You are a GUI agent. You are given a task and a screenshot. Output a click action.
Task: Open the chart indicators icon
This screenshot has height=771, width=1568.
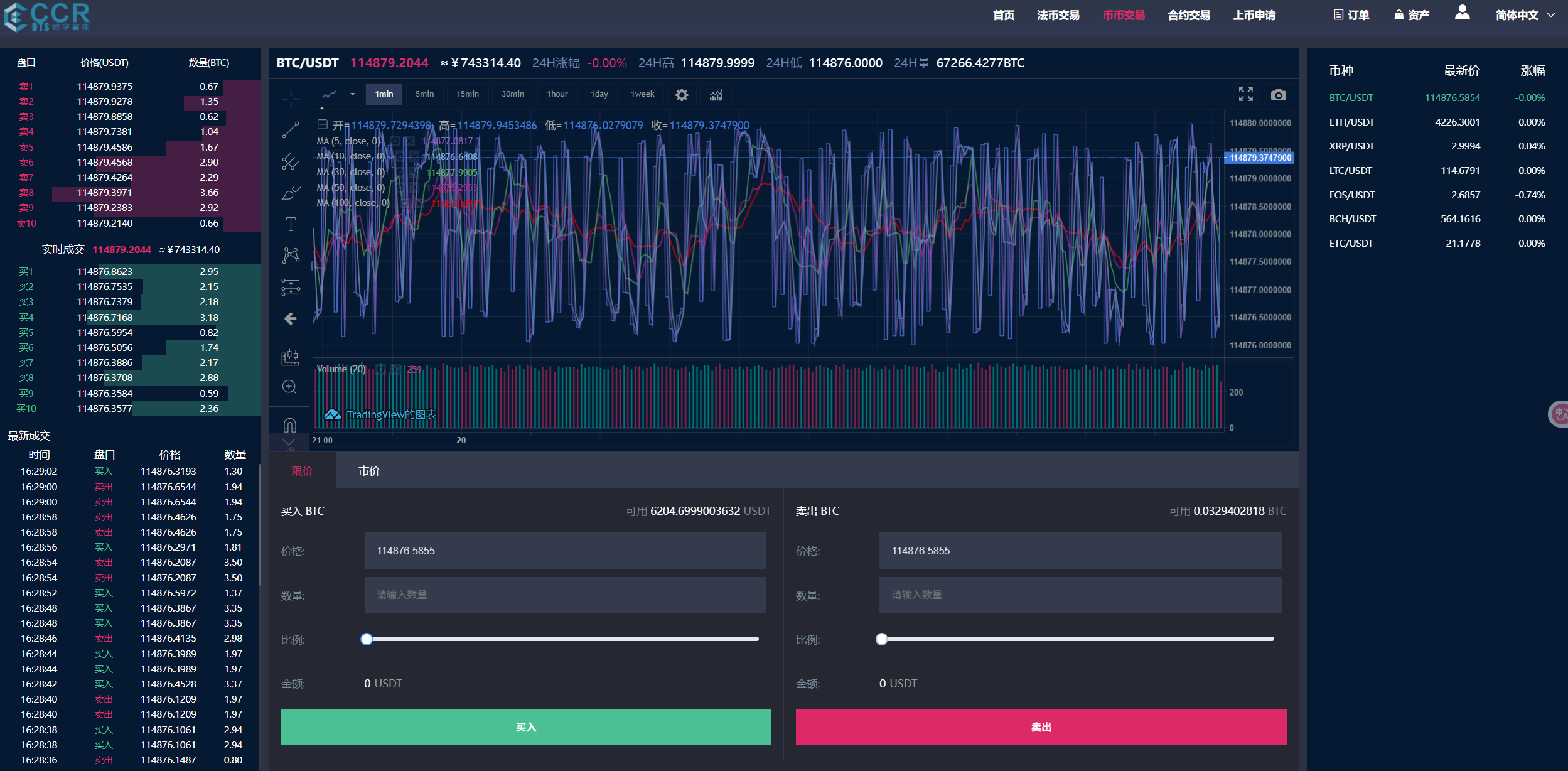pos(716,95)
